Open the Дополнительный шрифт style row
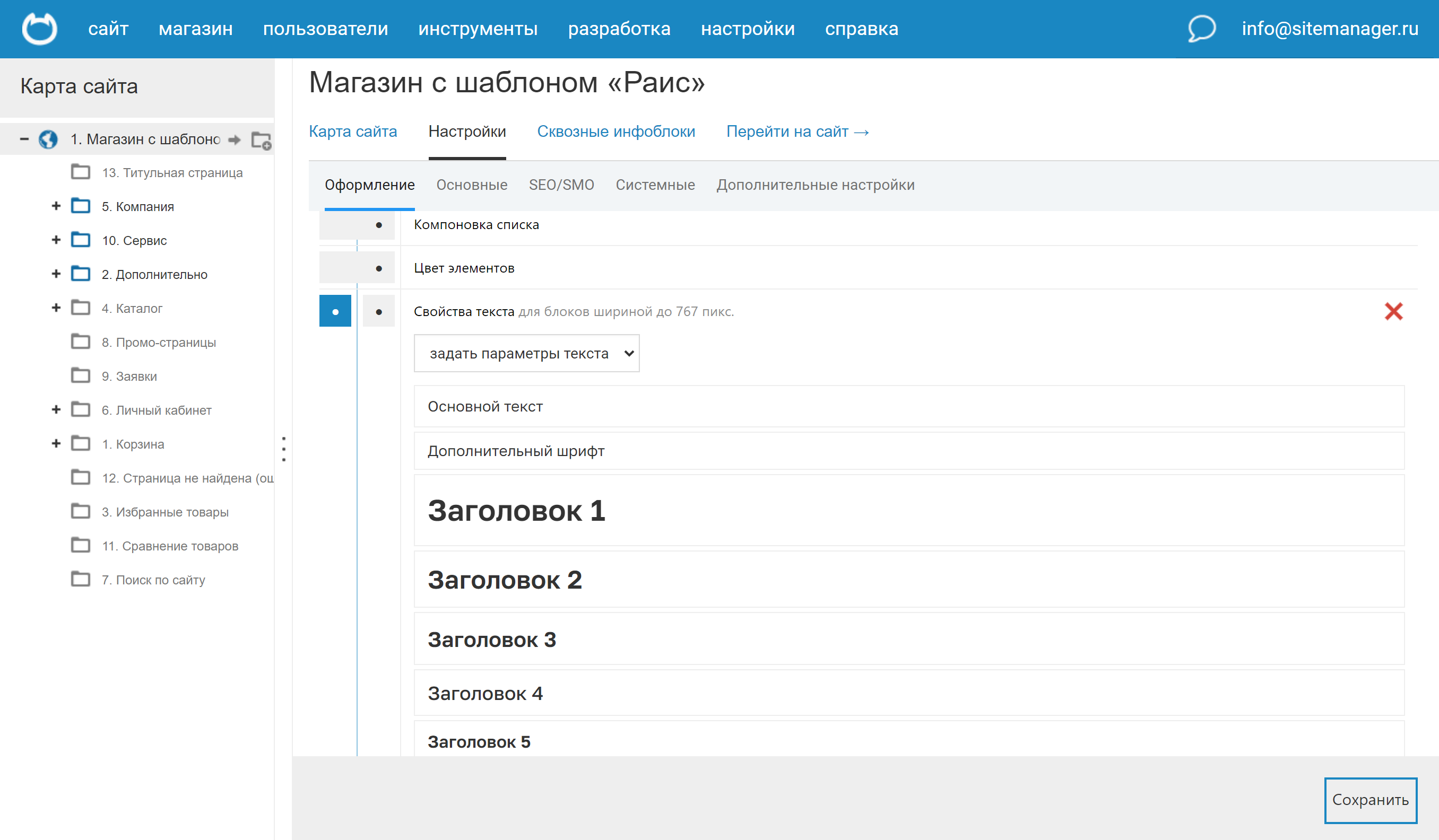 [908, 451]
